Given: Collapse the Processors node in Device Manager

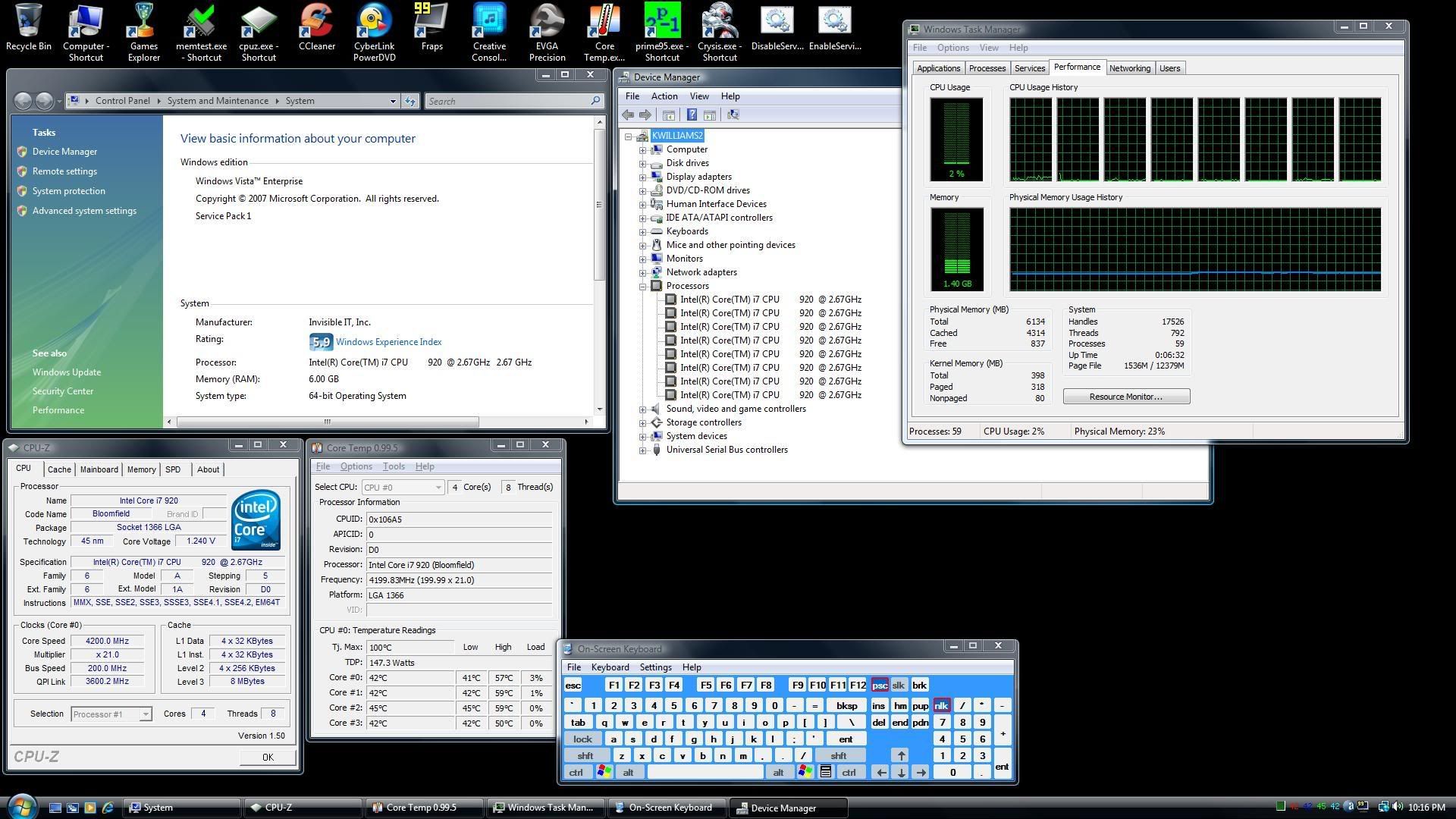Looking at the screenshot, I should click(642, 286).
